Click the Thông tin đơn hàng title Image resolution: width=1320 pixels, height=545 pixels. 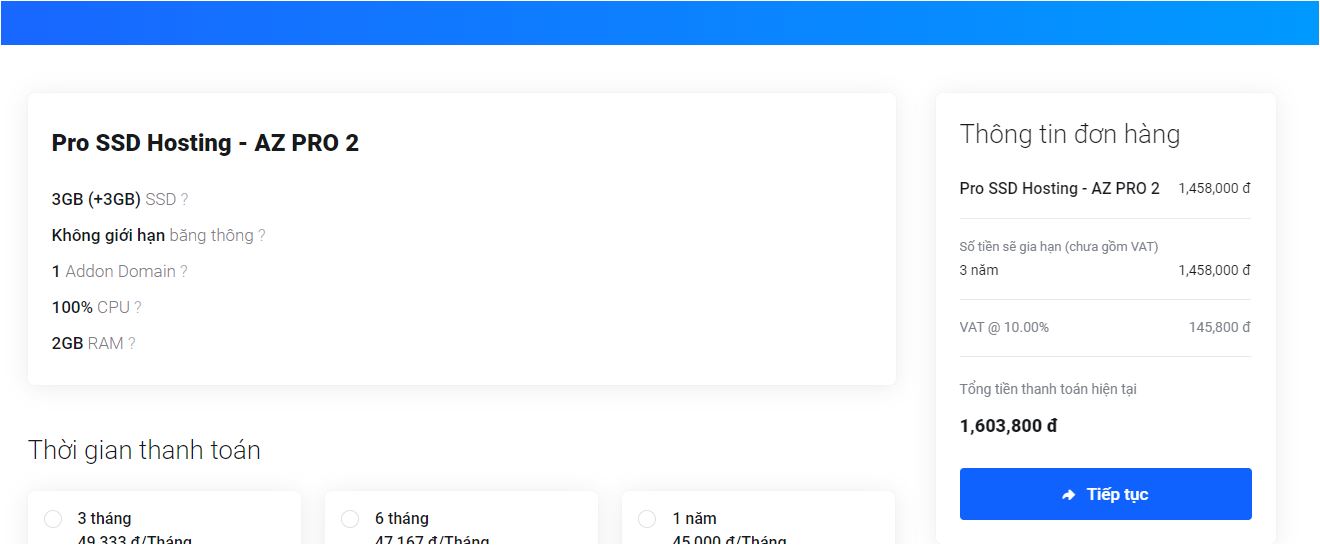click(x=1070, y=134)
